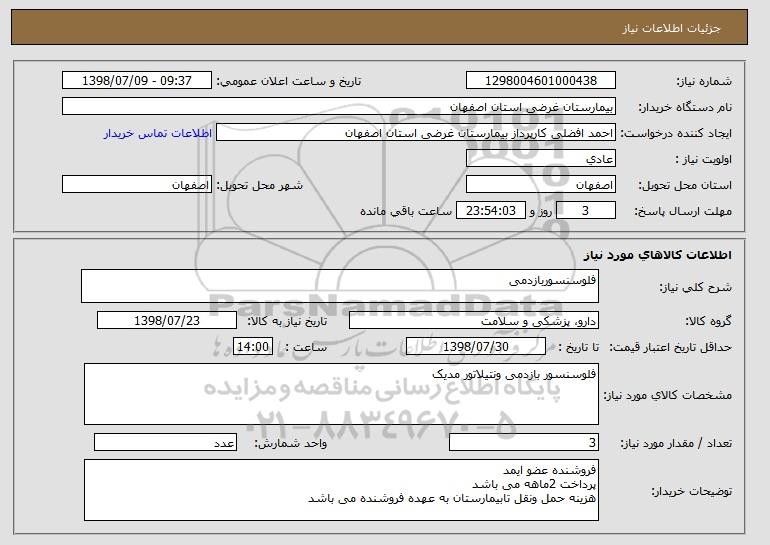Click label ایجاد کننده درخواست
This screenshot has height=545, width=770.
pyautogui.click(x=676, y=134)
